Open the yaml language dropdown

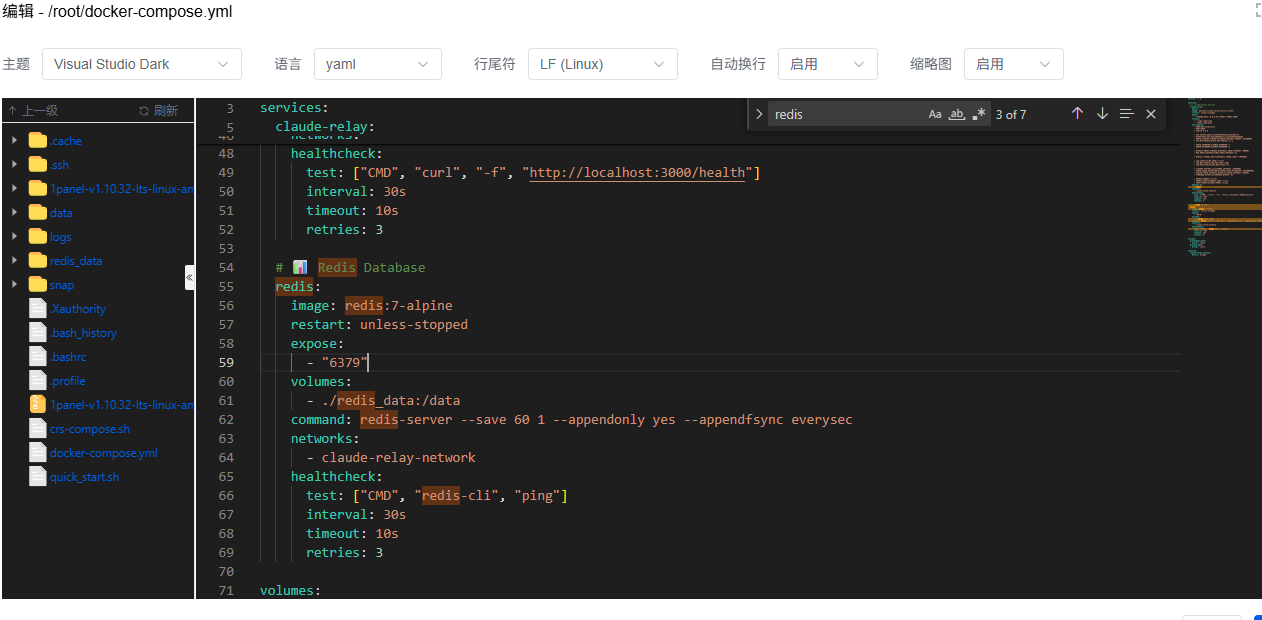coord(378,64)
